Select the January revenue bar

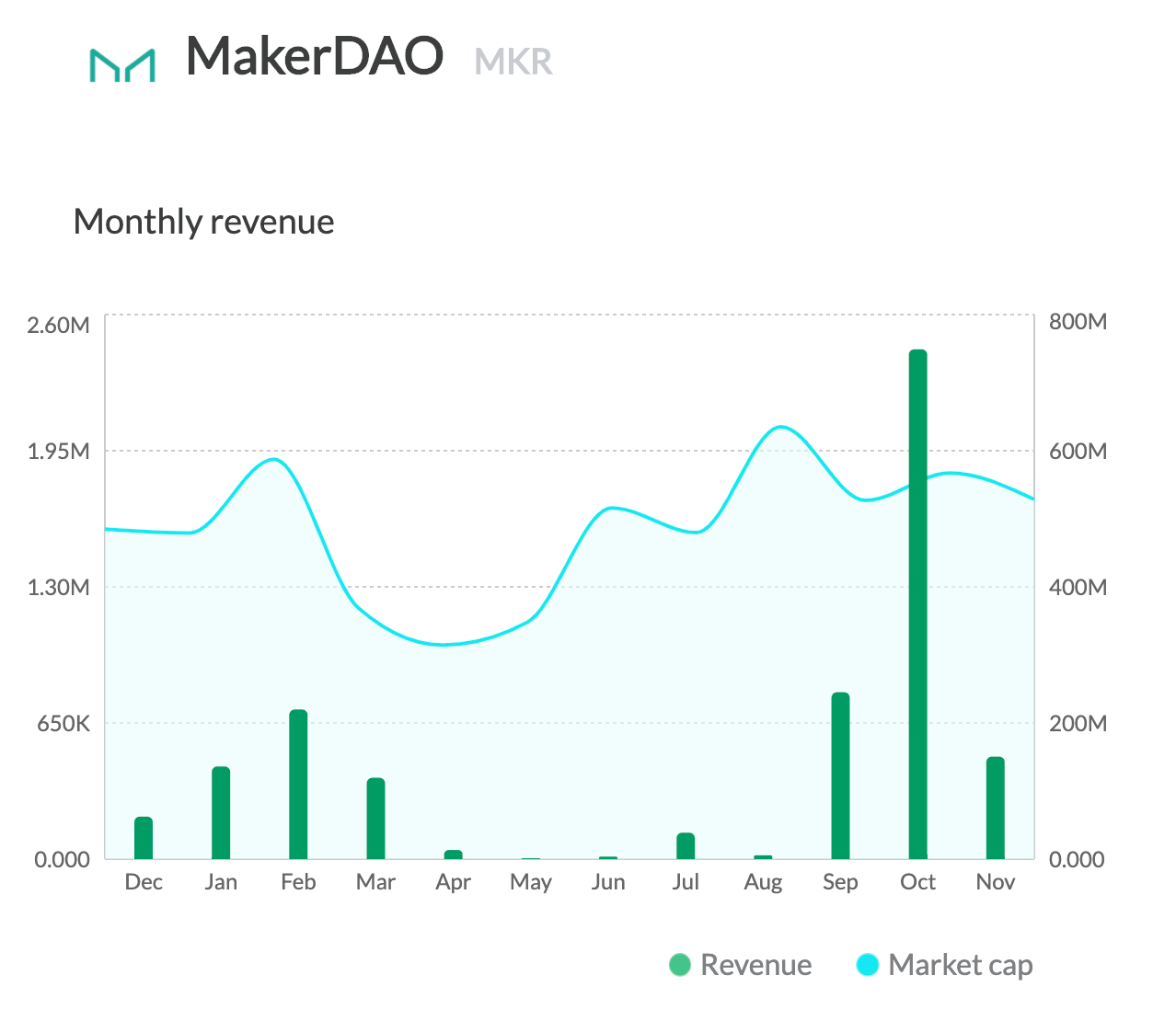(x=221, y=813)
